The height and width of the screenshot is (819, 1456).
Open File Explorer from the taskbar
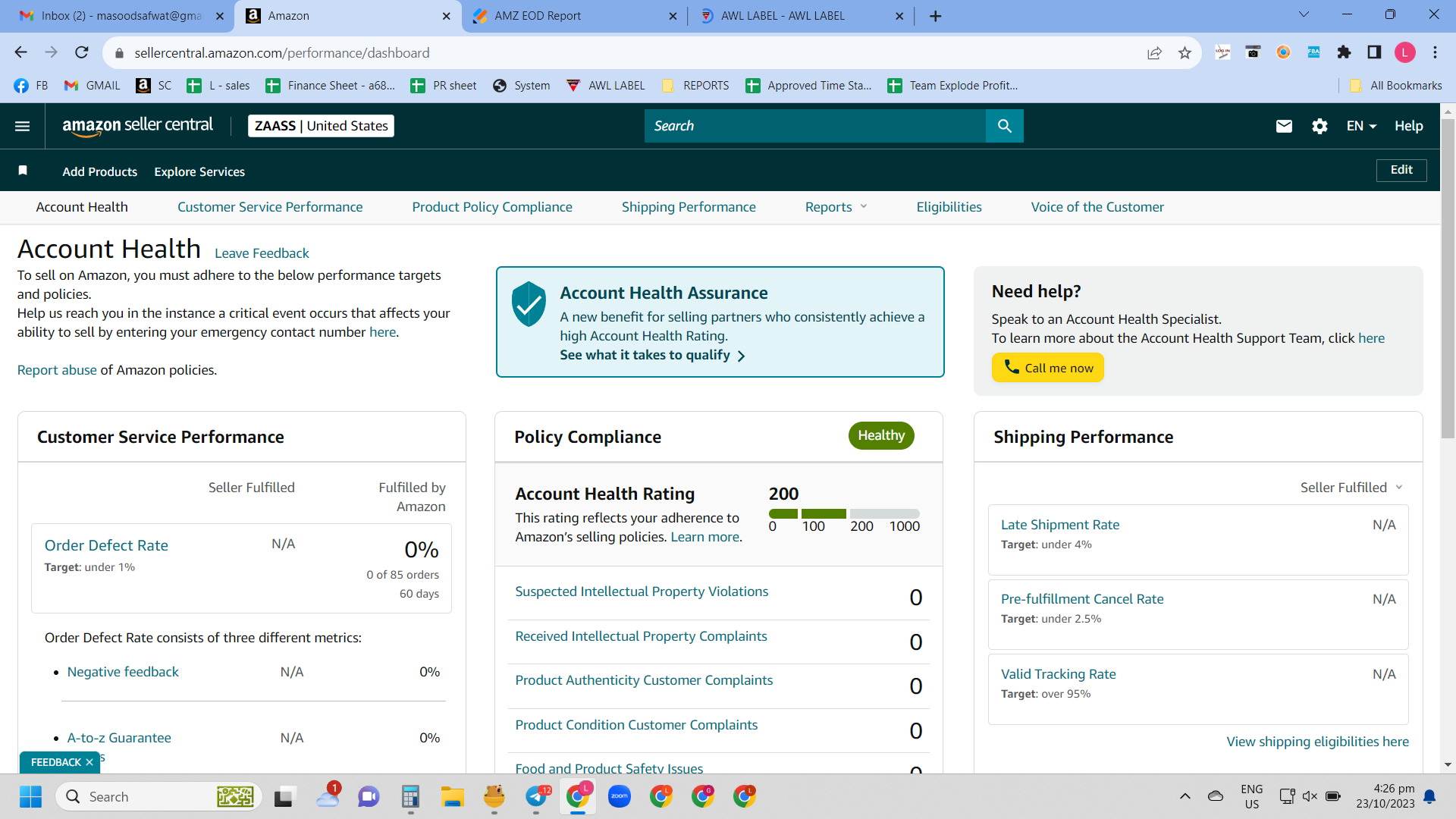coord(452,796)
